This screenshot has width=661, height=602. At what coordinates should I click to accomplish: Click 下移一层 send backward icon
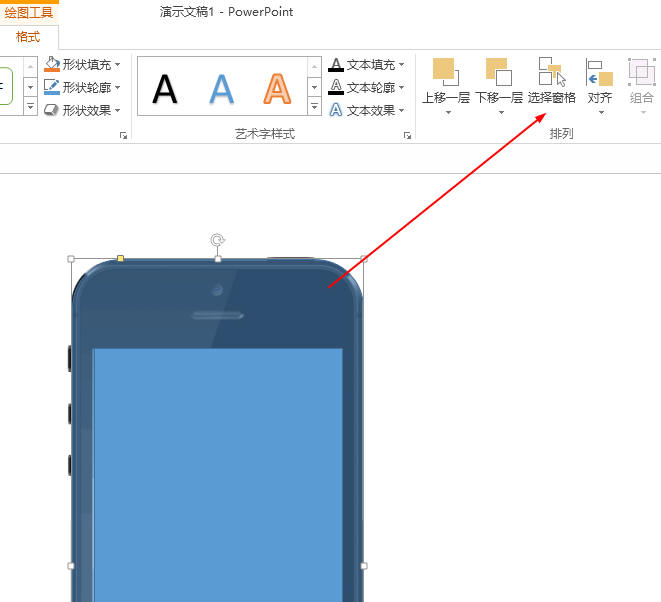[499, 72]
